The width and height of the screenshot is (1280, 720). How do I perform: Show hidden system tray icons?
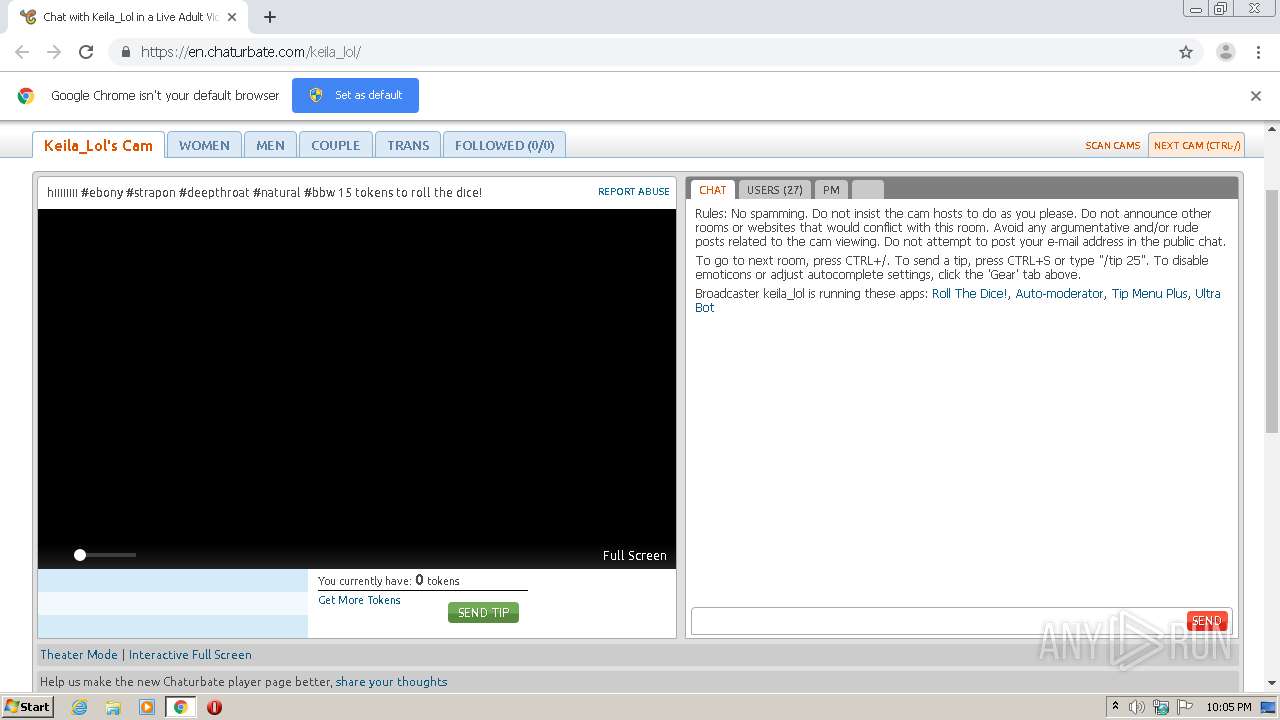1115,707
